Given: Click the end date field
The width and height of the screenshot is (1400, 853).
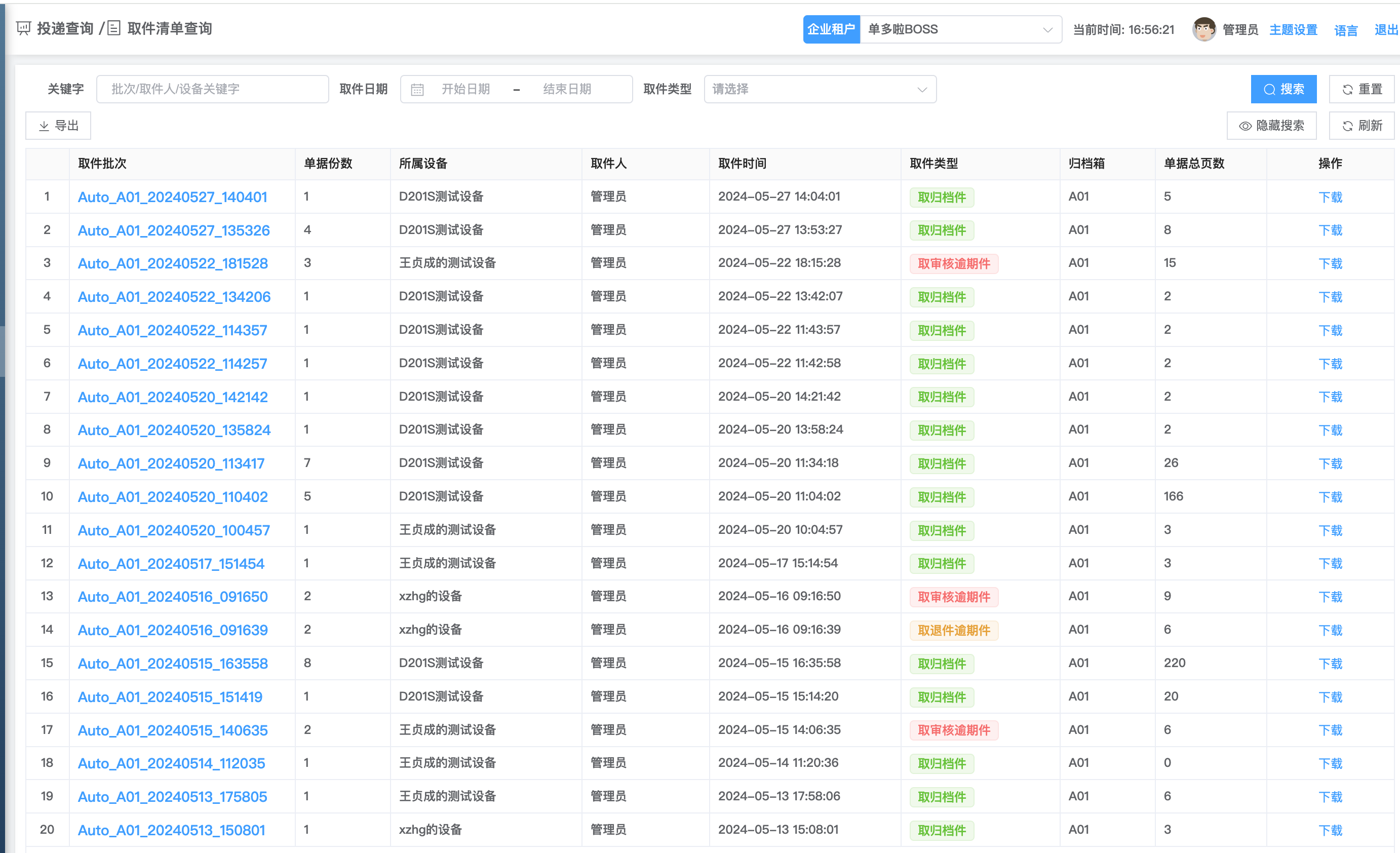Looking at the screenshot, I should [566, 89].
